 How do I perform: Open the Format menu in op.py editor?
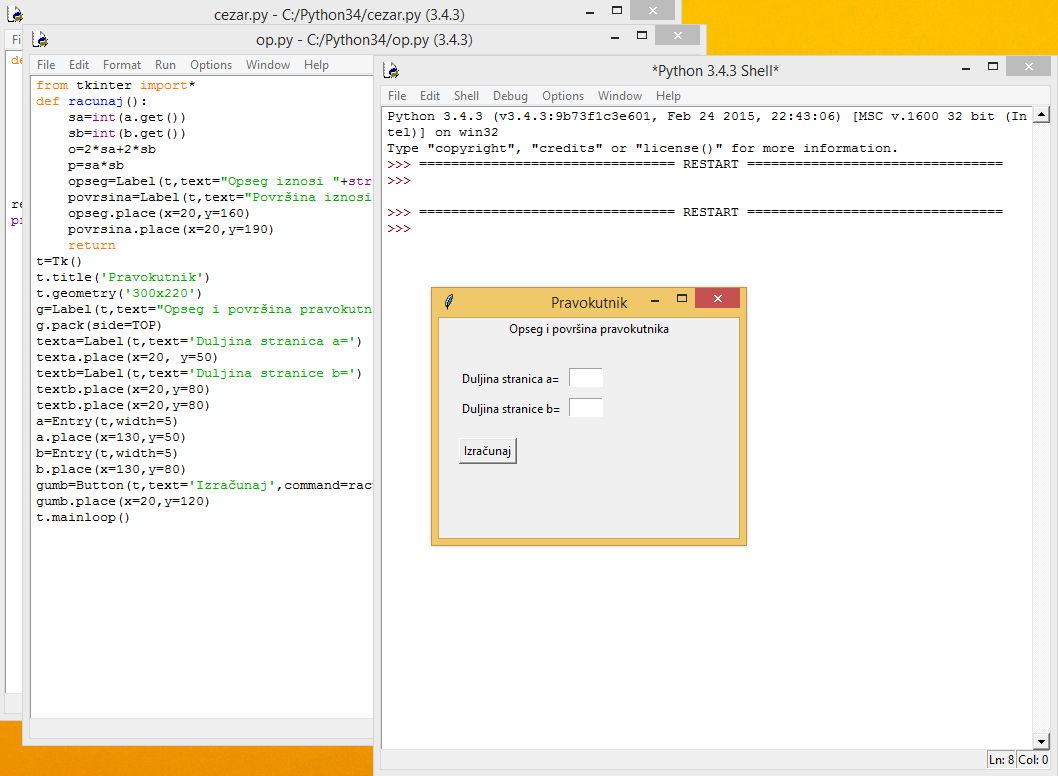pyautogui.click(x=122, y=65)
